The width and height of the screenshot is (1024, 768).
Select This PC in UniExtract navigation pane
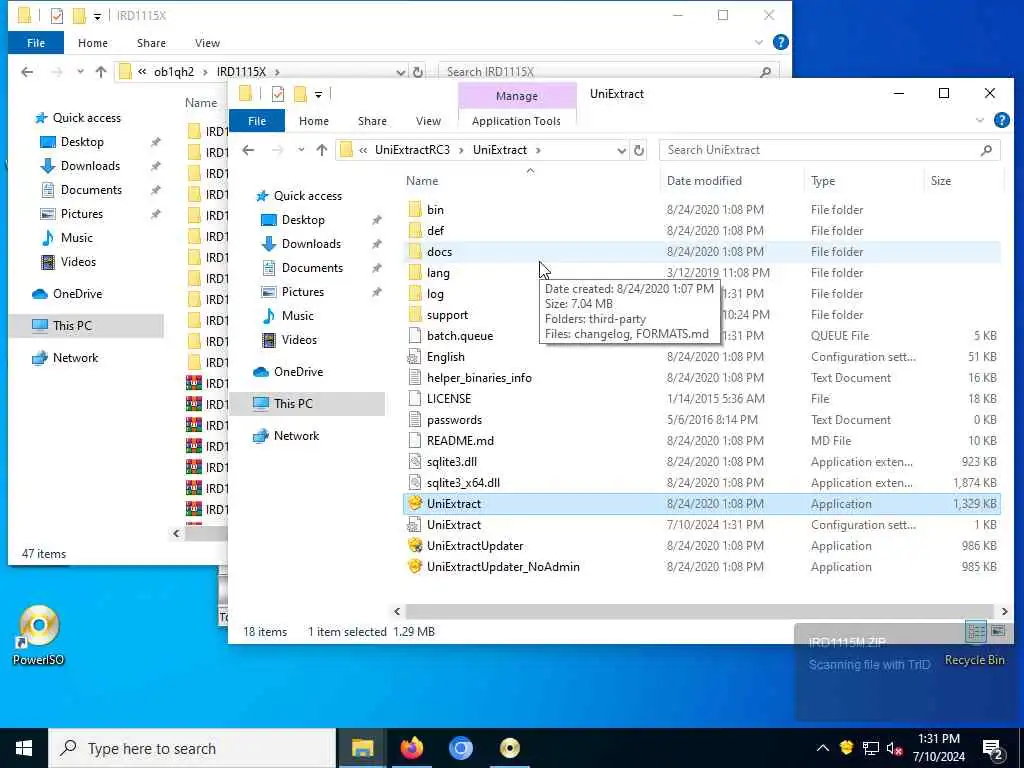[293, 404]
